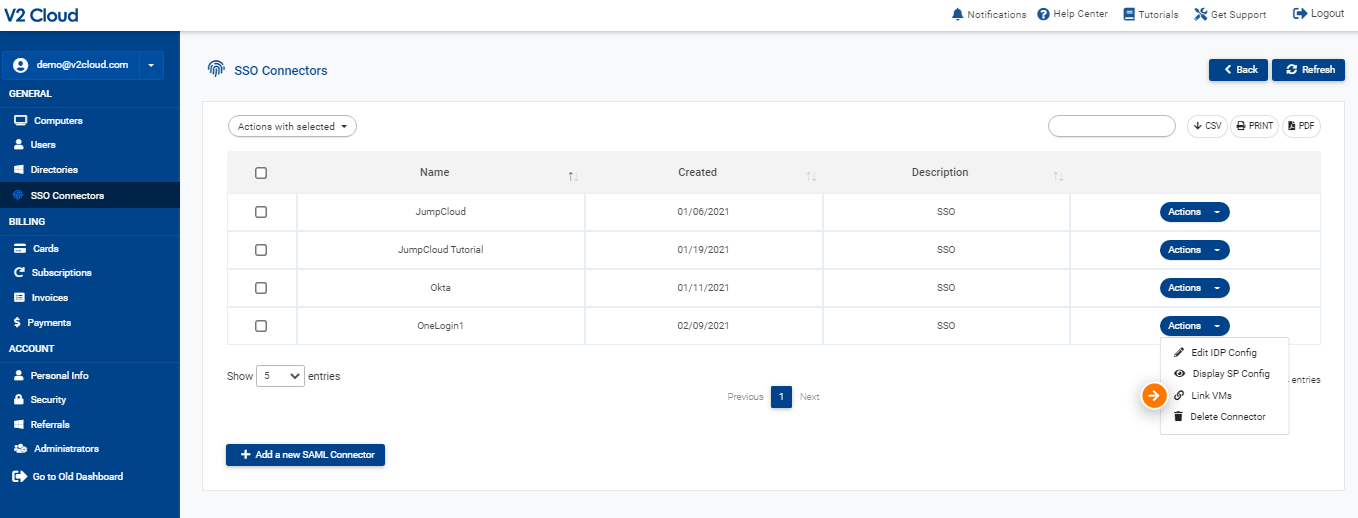Click the Security padlock icon in sidebar
The image size is (1358, 518).
(19, 400)
